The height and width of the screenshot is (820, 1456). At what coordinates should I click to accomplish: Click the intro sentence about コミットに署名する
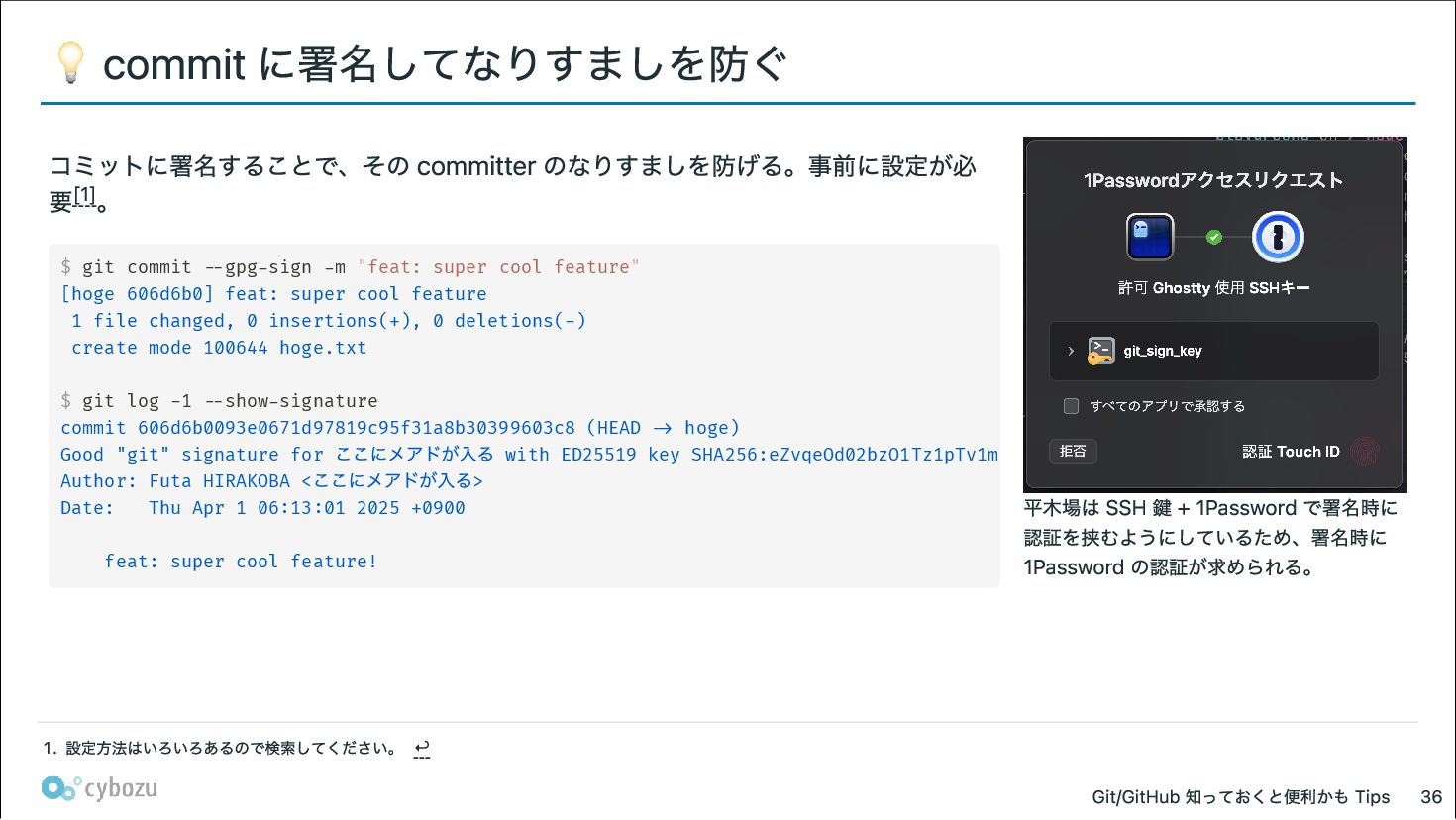(513, 182)
